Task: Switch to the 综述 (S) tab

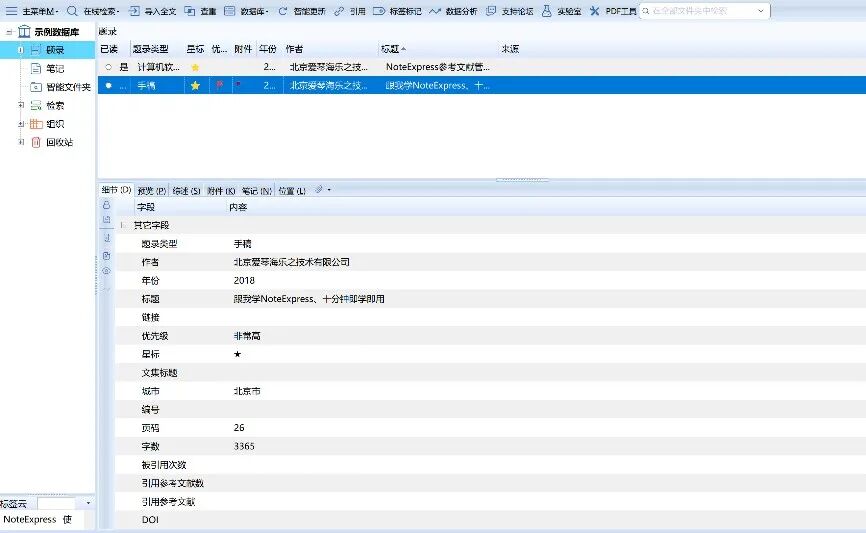Action: [x=186, y=191]
